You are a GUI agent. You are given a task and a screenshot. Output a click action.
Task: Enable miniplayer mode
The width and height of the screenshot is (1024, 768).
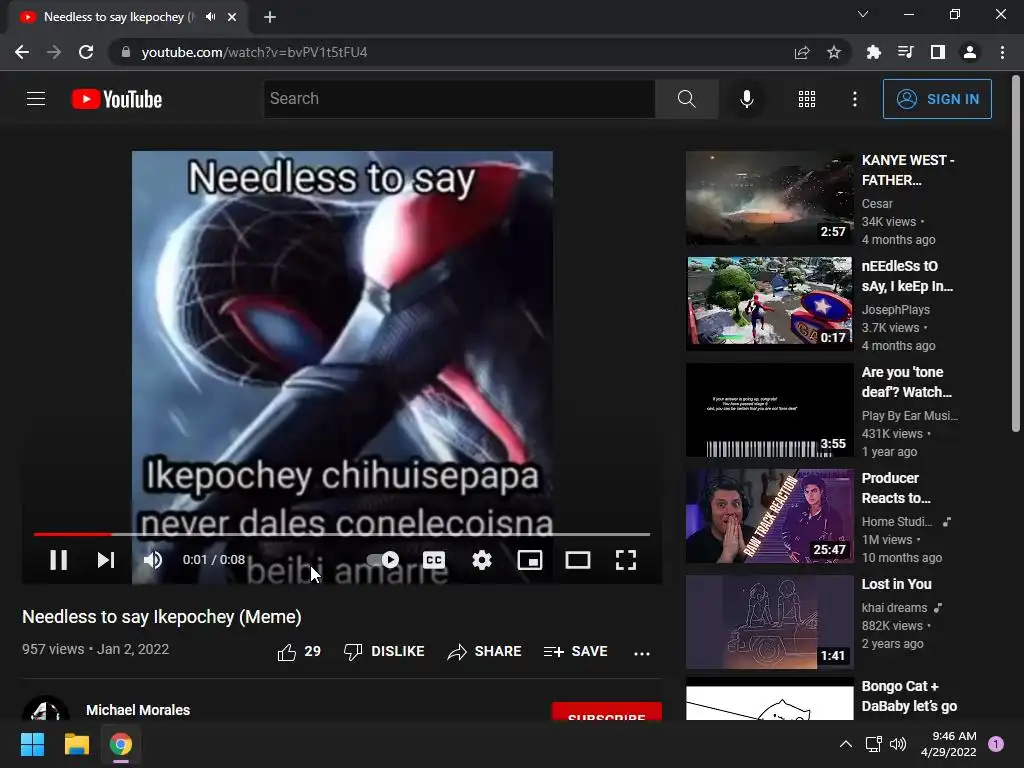[x=530, y=560]
